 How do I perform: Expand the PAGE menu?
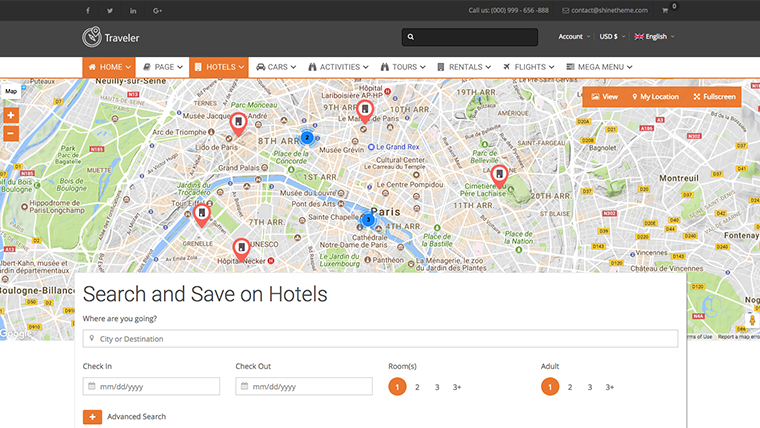pyautogui.click(x=163, y=67)
